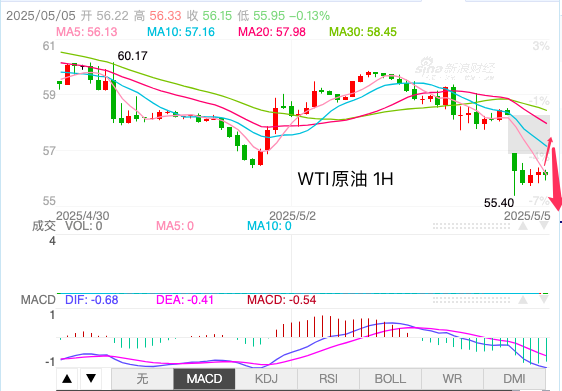Click the MA30 legend label above the chart

[x=363, y=32]
